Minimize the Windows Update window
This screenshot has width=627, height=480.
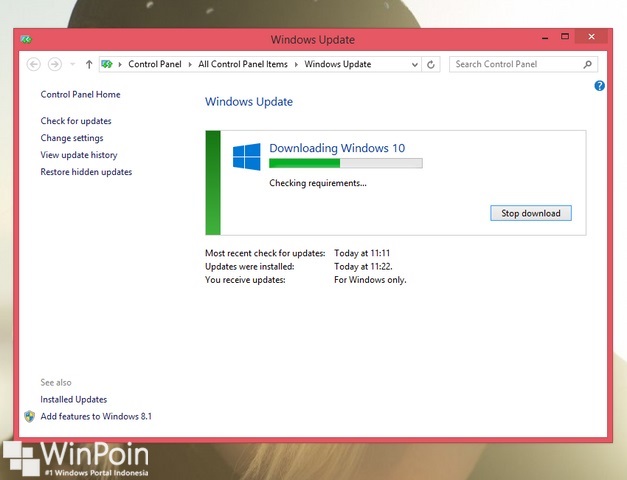pos(545,38)
